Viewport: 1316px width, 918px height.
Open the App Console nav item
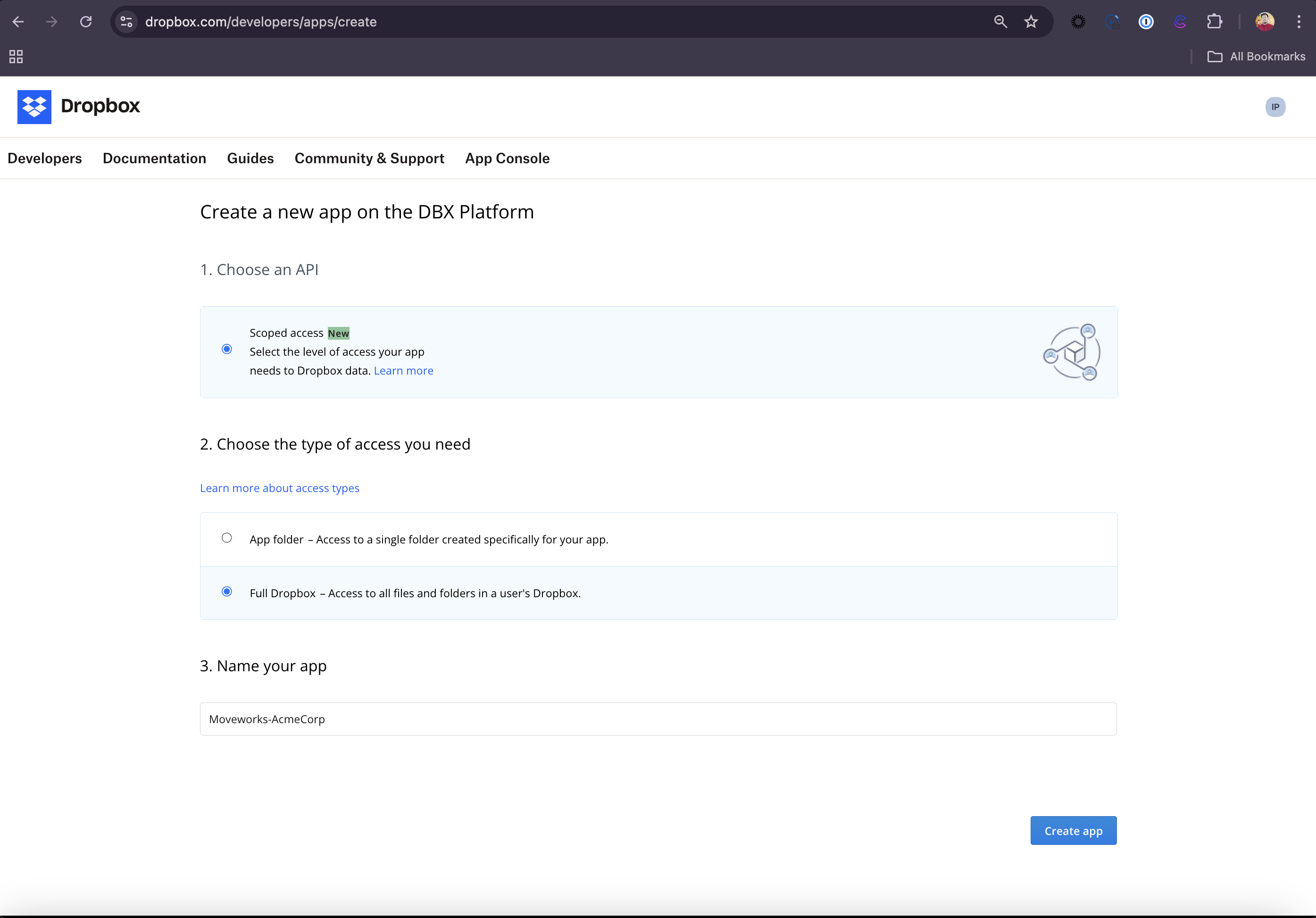pyautogui.click(x=507, y=158)
